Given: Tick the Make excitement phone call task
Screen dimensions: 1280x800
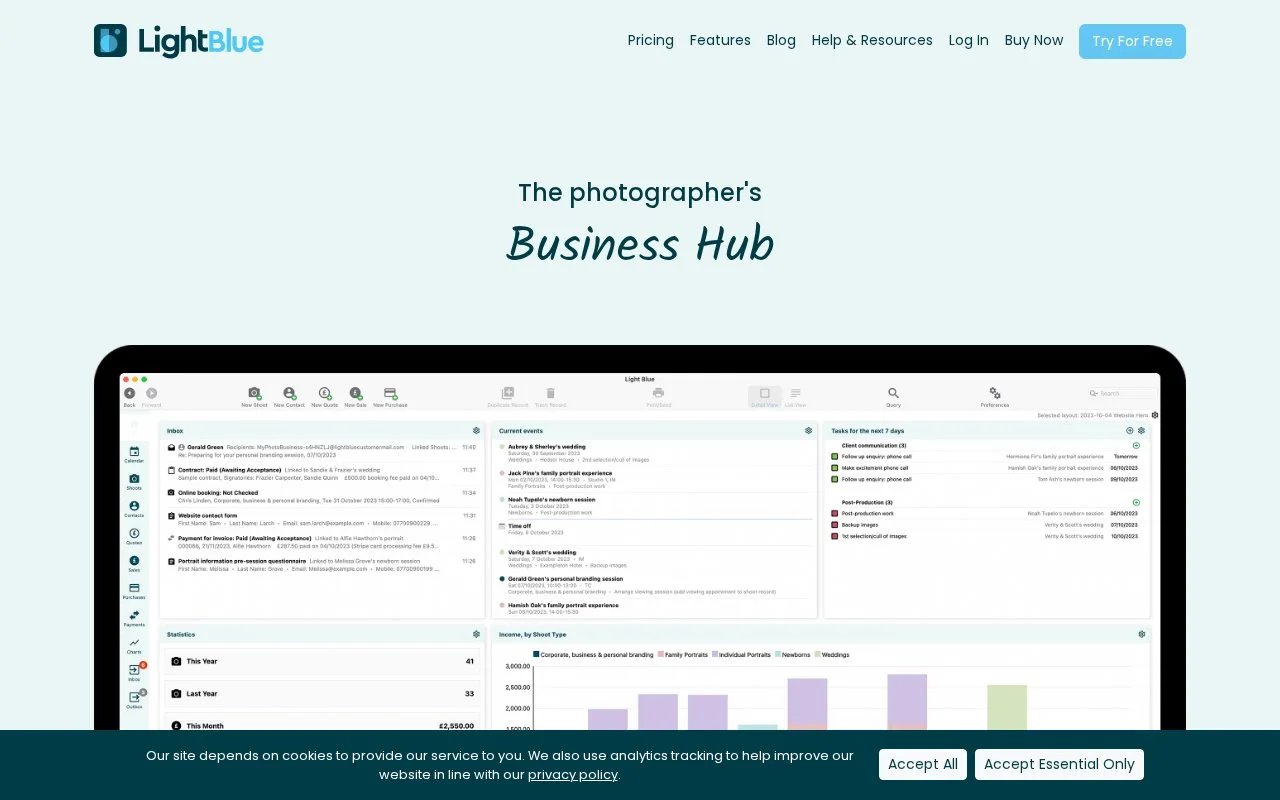Looking at the screenshot, I should pyautogui.click(x=835, y=468).
